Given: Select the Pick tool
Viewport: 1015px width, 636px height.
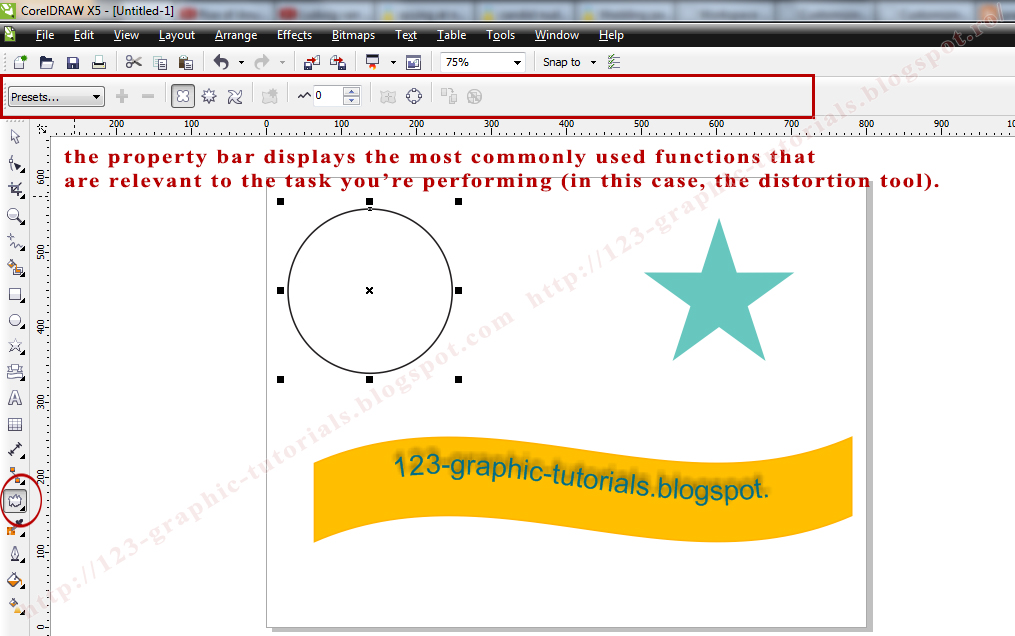Looking at the screenshot, I should [14, 135].
